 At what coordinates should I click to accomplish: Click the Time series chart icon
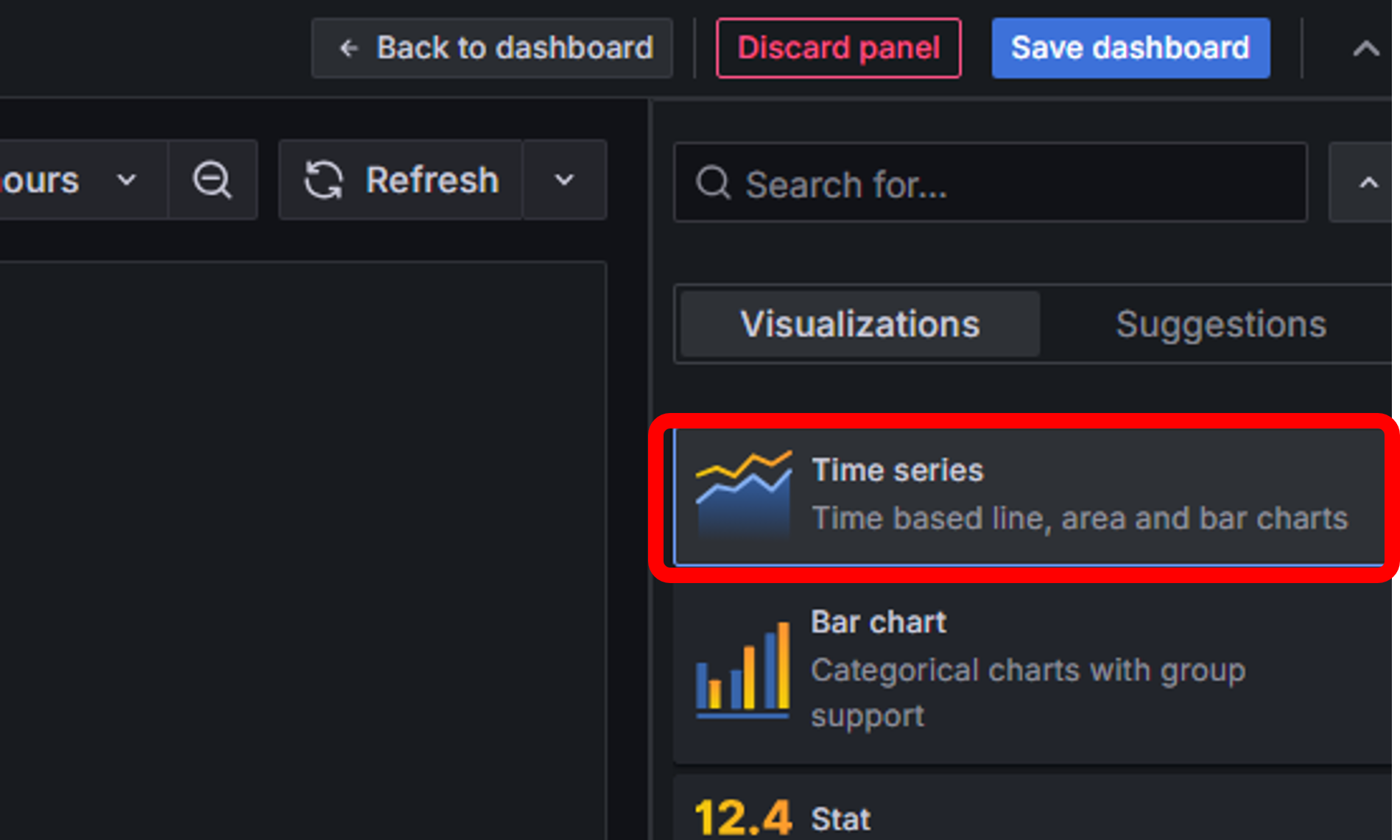click(744, 494)
